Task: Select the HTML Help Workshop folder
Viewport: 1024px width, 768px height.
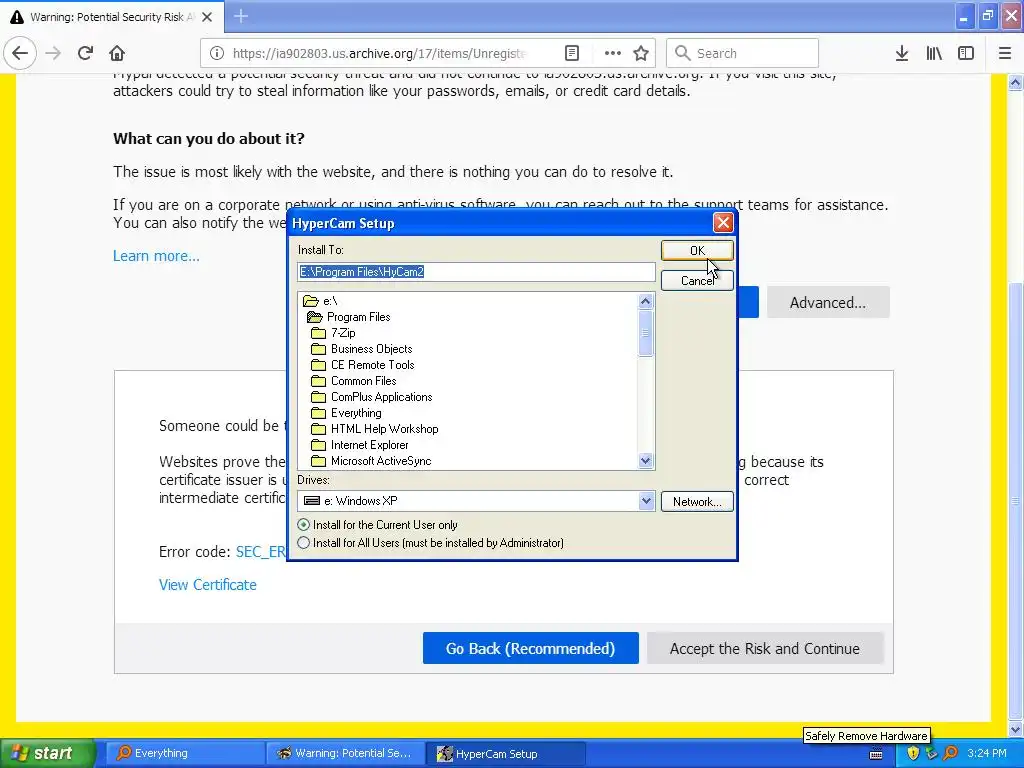Action: coord(375,429)
